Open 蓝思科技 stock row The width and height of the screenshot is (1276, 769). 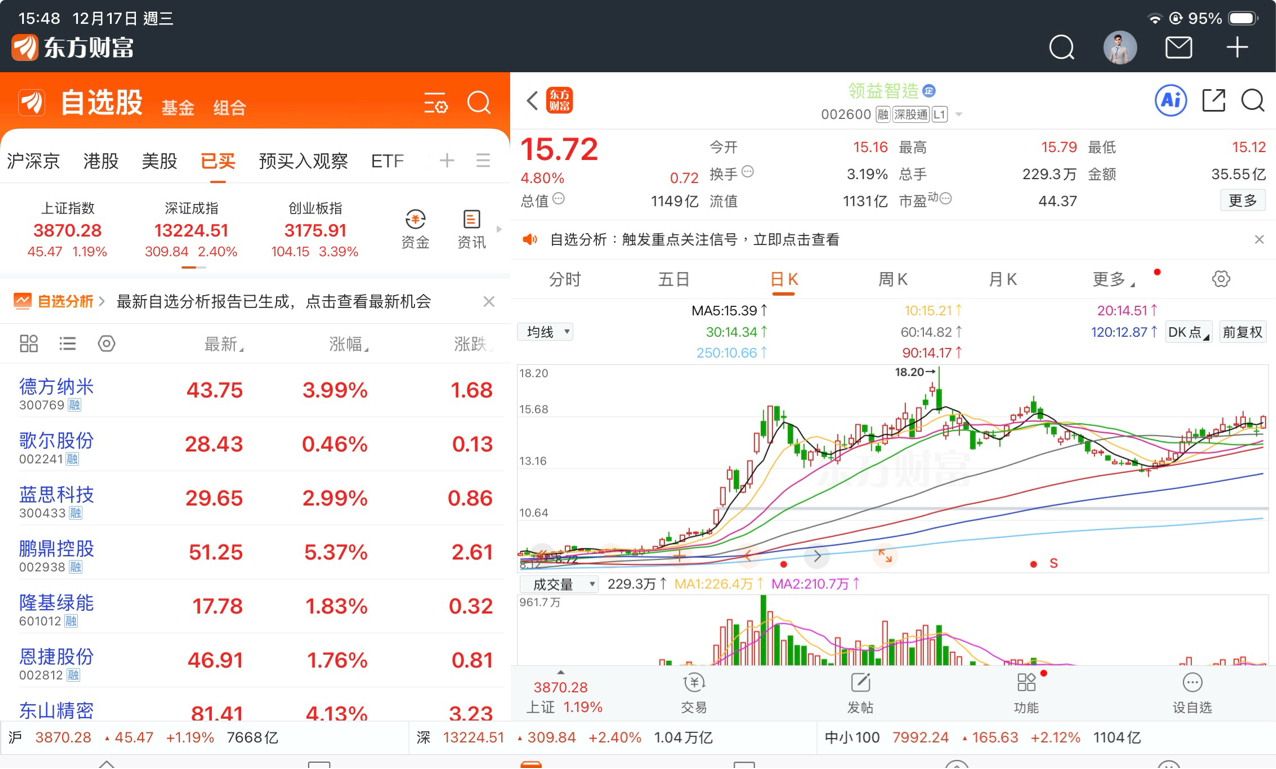(x=255, y=499)
